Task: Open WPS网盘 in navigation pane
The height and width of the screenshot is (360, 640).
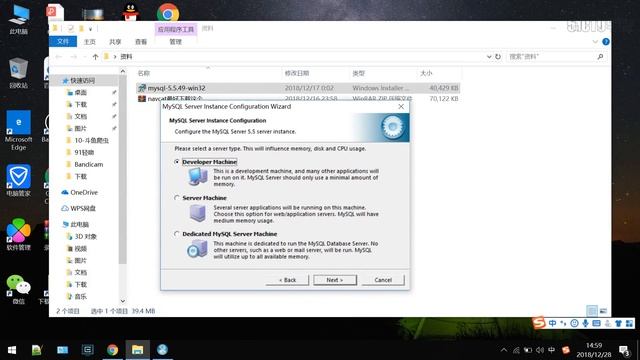Action: pyautogui.click(x=83, y=208)
